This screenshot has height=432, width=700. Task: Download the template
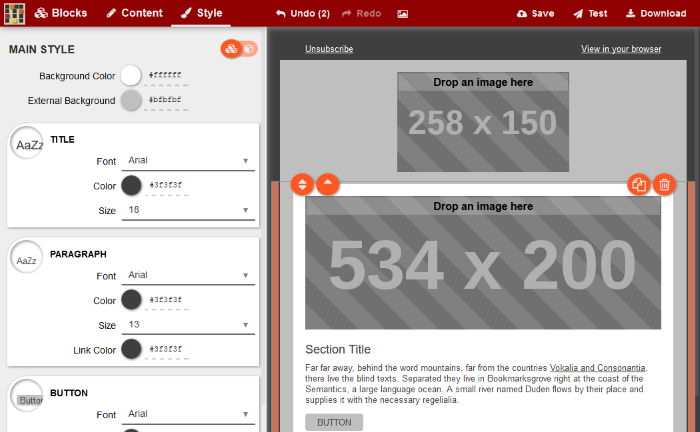click(x=656, y=14)
